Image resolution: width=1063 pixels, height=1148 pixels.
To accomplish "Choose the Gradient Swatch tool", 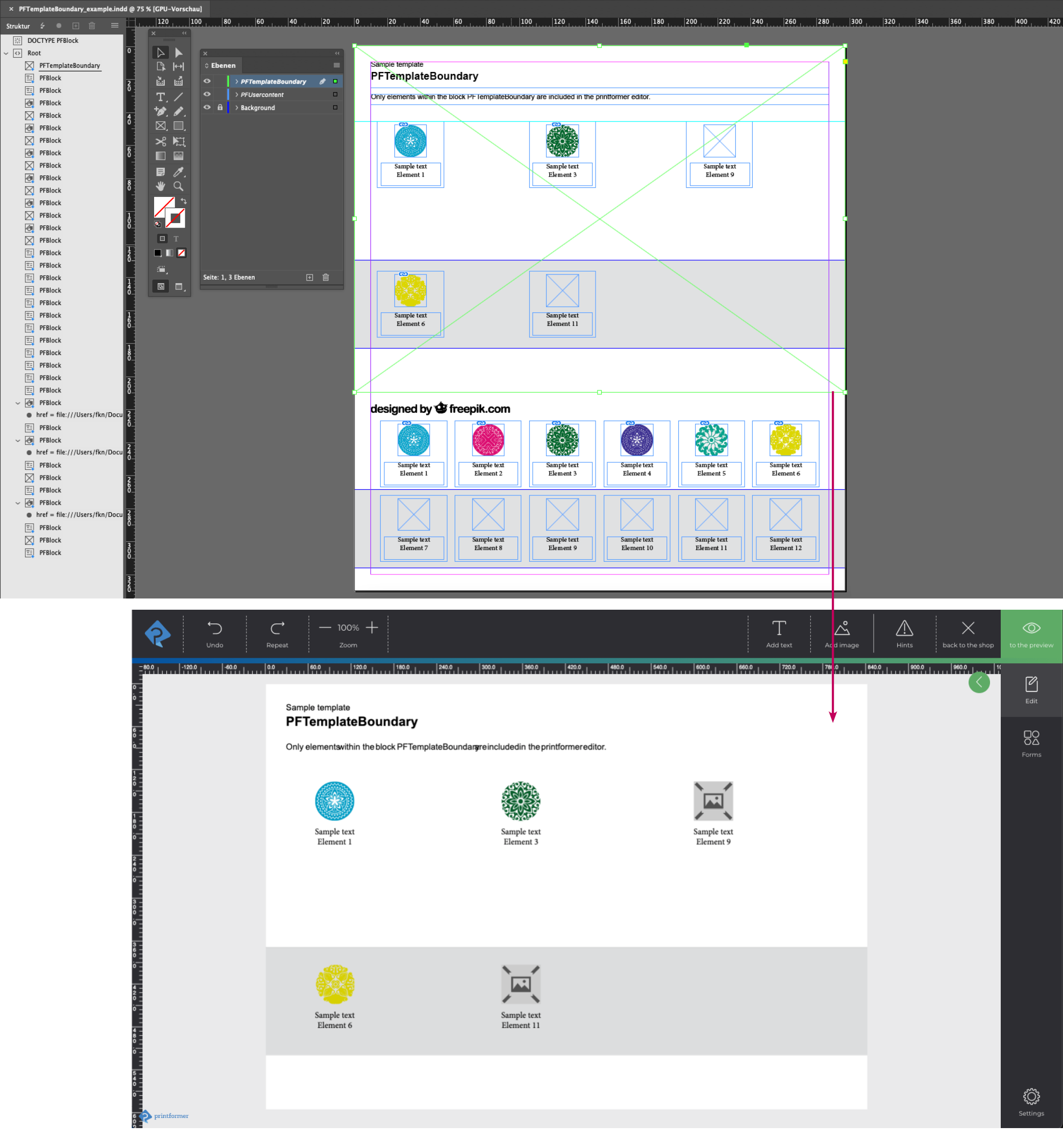I will (x=160, y=156).
